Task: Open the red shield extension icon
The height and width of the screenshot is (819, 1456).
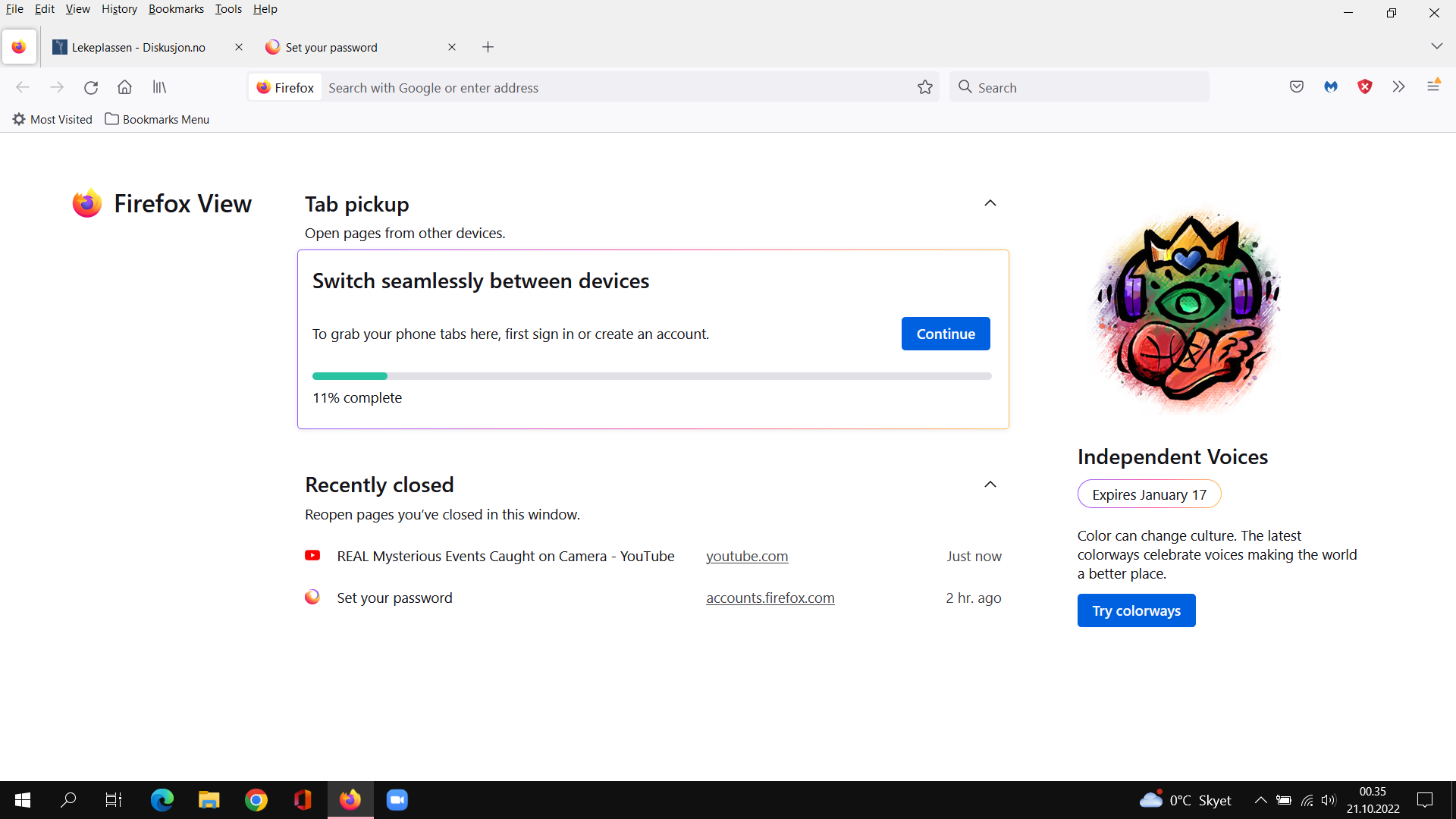Action: [1365, 87]
